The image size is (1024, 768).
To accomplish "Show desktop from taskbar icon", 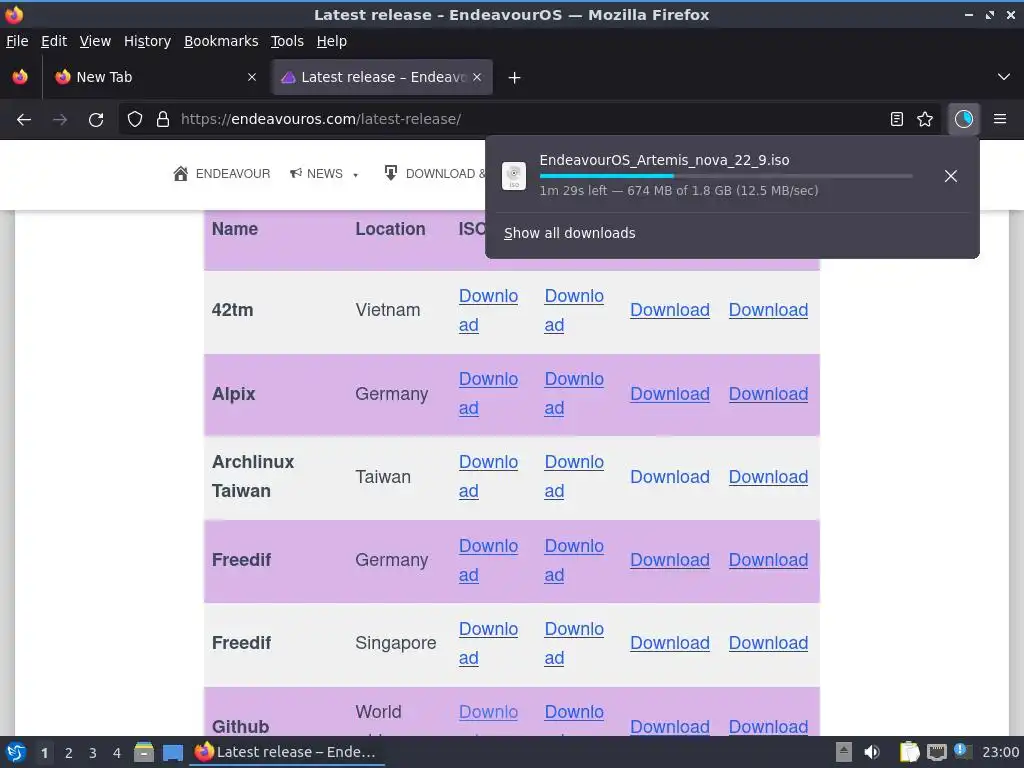I will [173, 752].
